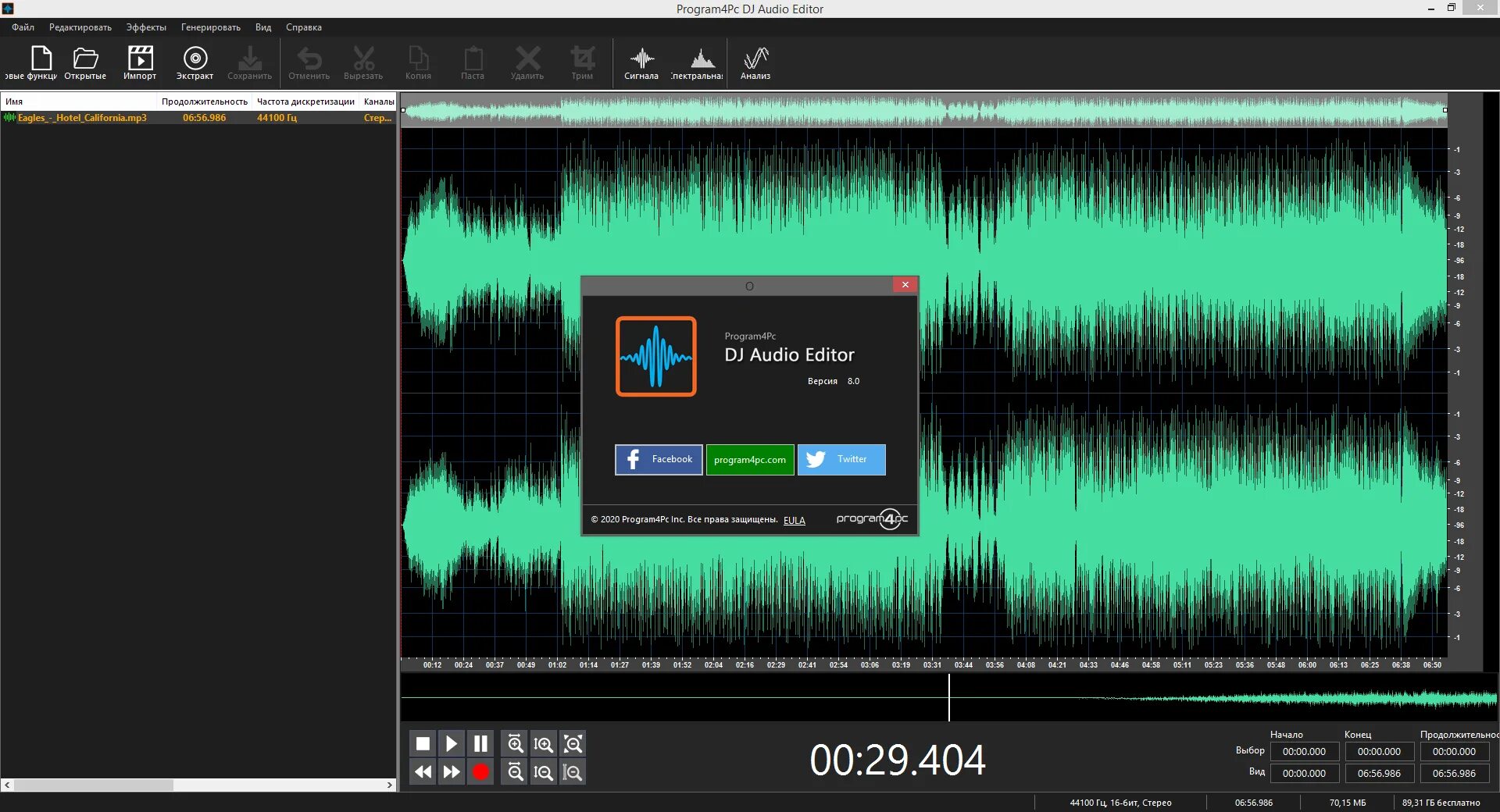
Task: Click the 44100 Гц, 16-бит, Стерео status text
Action: tap(1120, 803)
